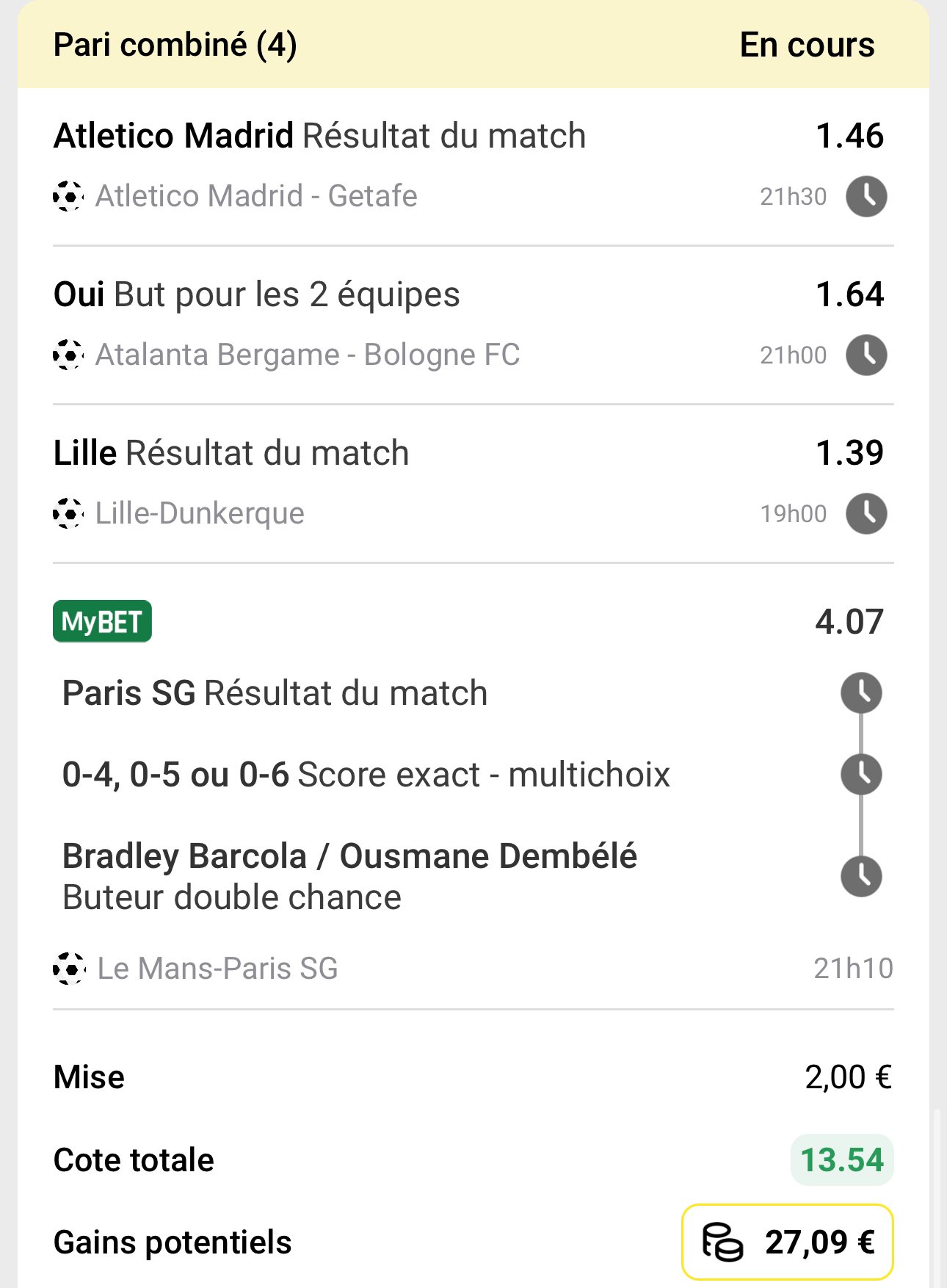Open the Atalanta Bergame - Bologne FC match
Image resolution: width=947 pixels, height=1288 pixels.
(x=308, y=355)
